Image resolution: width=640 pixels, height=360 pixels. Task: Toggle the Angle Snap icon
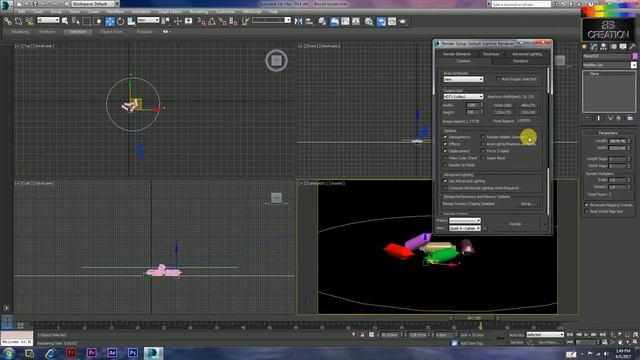click(211, 21)
